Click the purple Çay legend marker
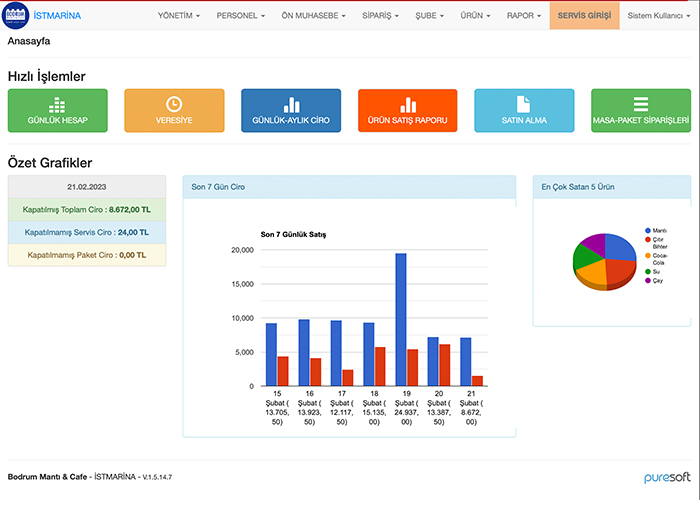The height and width of the screenshot is (526, 700). (648, 280)
